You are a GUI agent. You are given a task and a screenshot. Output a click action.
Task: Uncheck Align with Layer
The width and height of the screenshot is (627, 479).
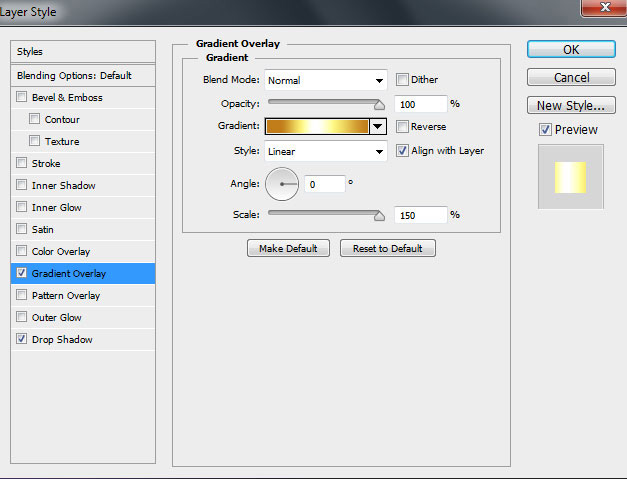(x=402, y=150)
